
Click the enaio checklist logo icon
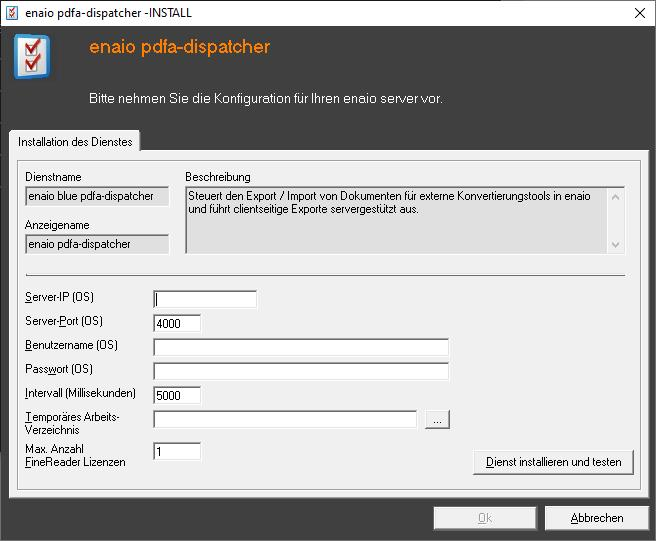32,57
